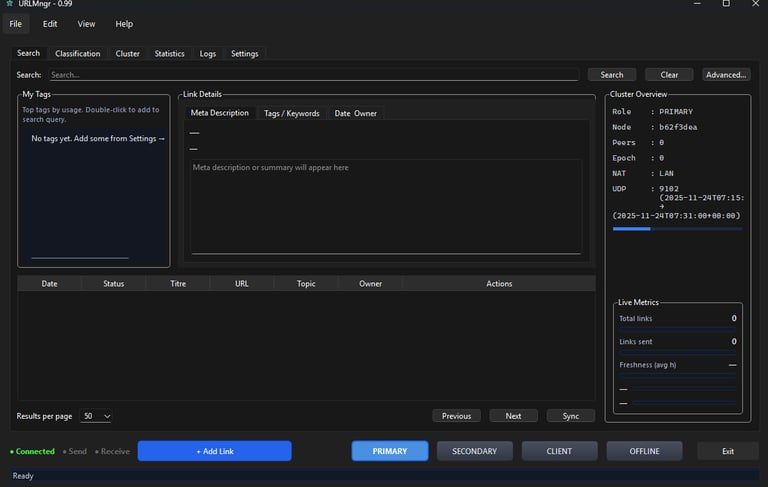Screen dimensions: 768x487
Task: Switch to CLIENT role mode
Action: pyautogui.click(x=559, y=451)
